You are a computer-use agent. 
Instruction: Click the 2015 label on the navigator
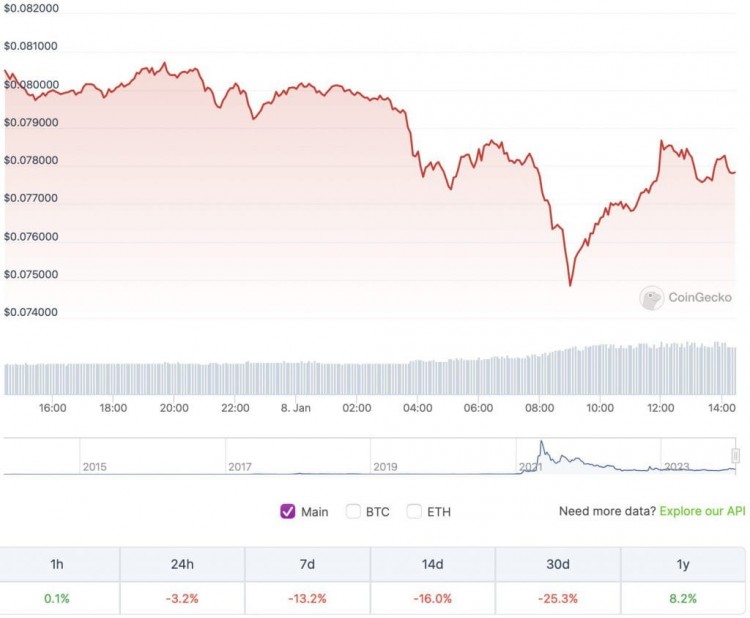tap(95, 466)
